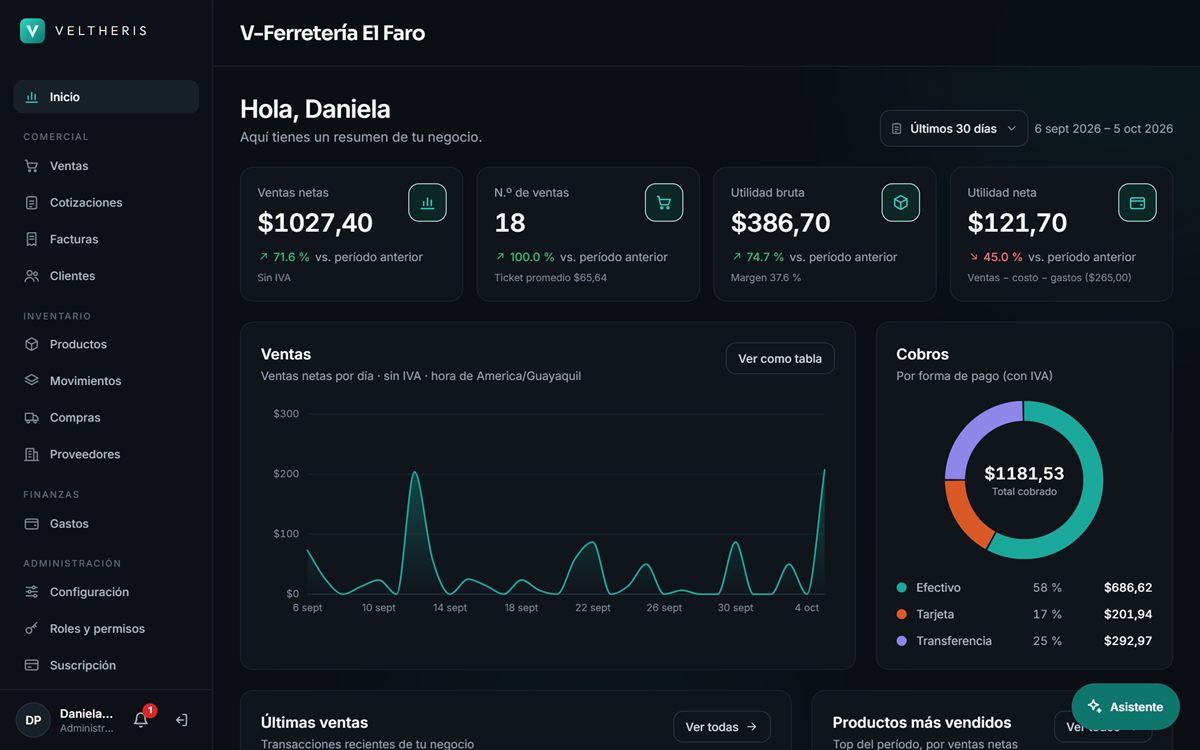This screenshot has width=1200, height=750.
Task: Click the Facturas receipt icon
Action: pos(32,239)
